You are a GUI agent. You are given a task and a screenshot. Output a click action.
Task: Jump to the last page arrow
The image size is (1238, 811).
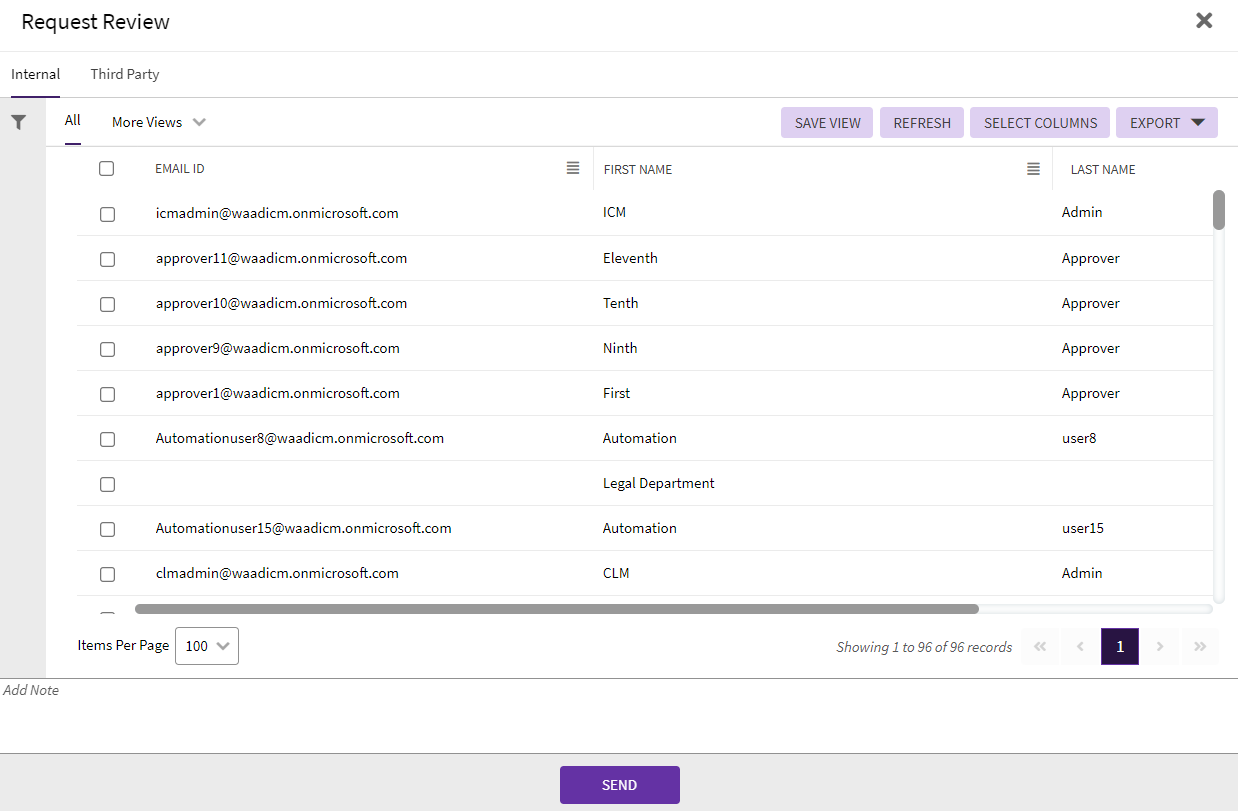tap(1200, 647)
